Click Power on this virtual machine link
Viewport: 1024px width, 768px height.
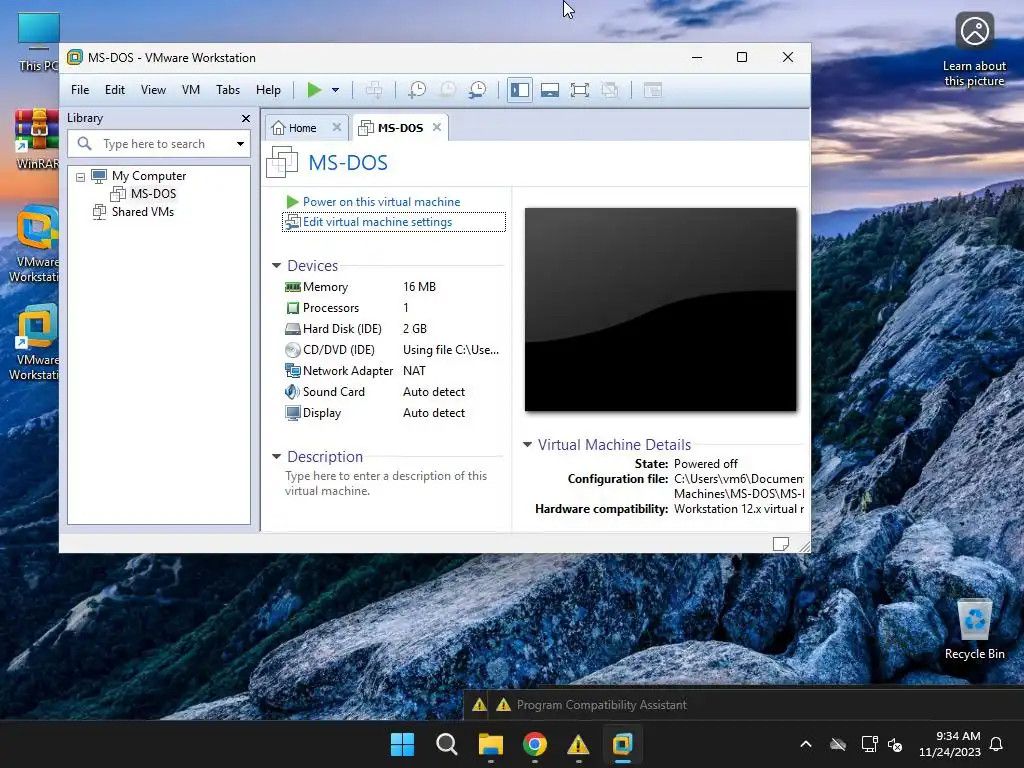point(381,202)
